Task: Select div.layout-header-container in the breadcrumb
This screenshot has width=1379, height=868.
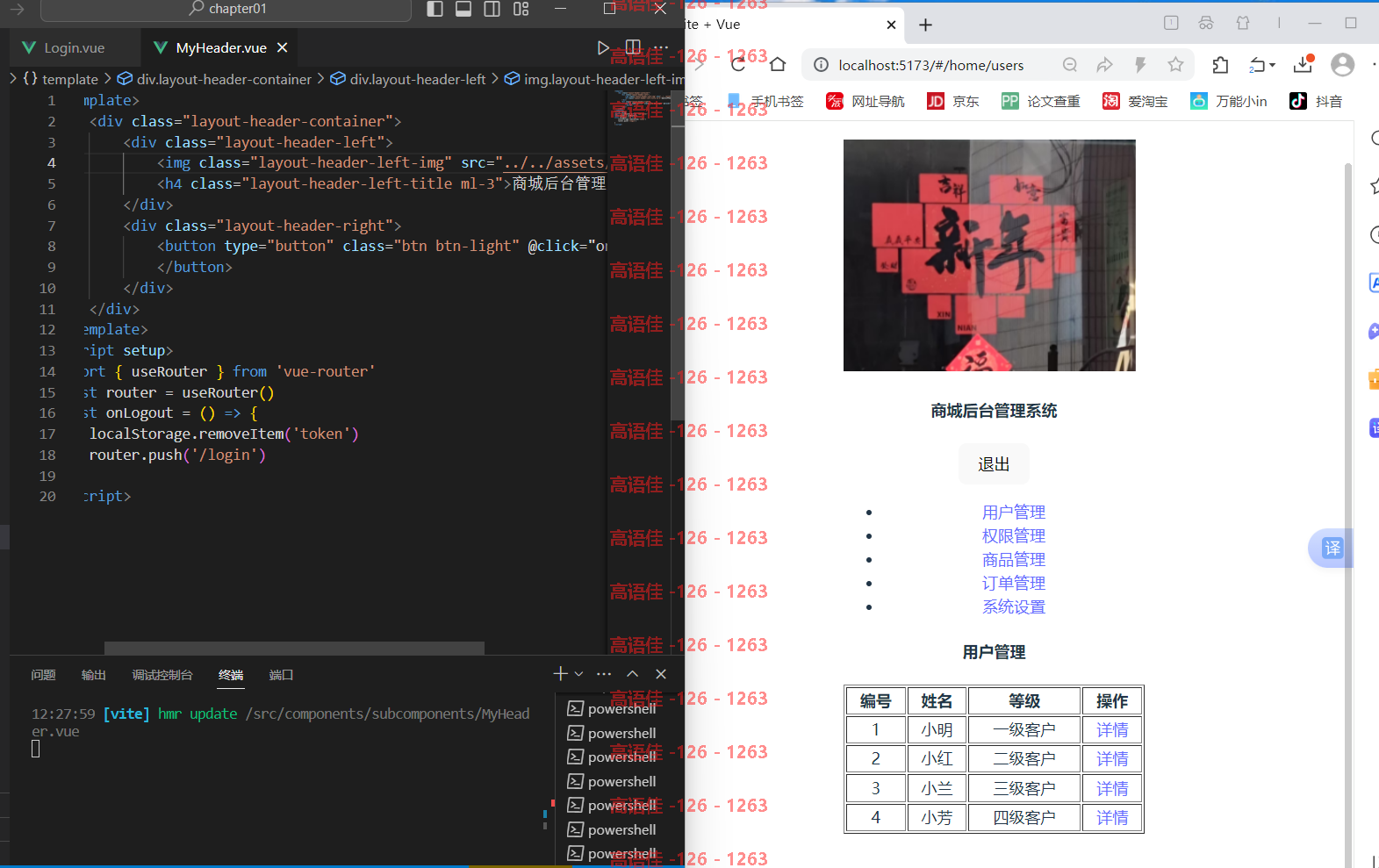Action: click(215, 79)
